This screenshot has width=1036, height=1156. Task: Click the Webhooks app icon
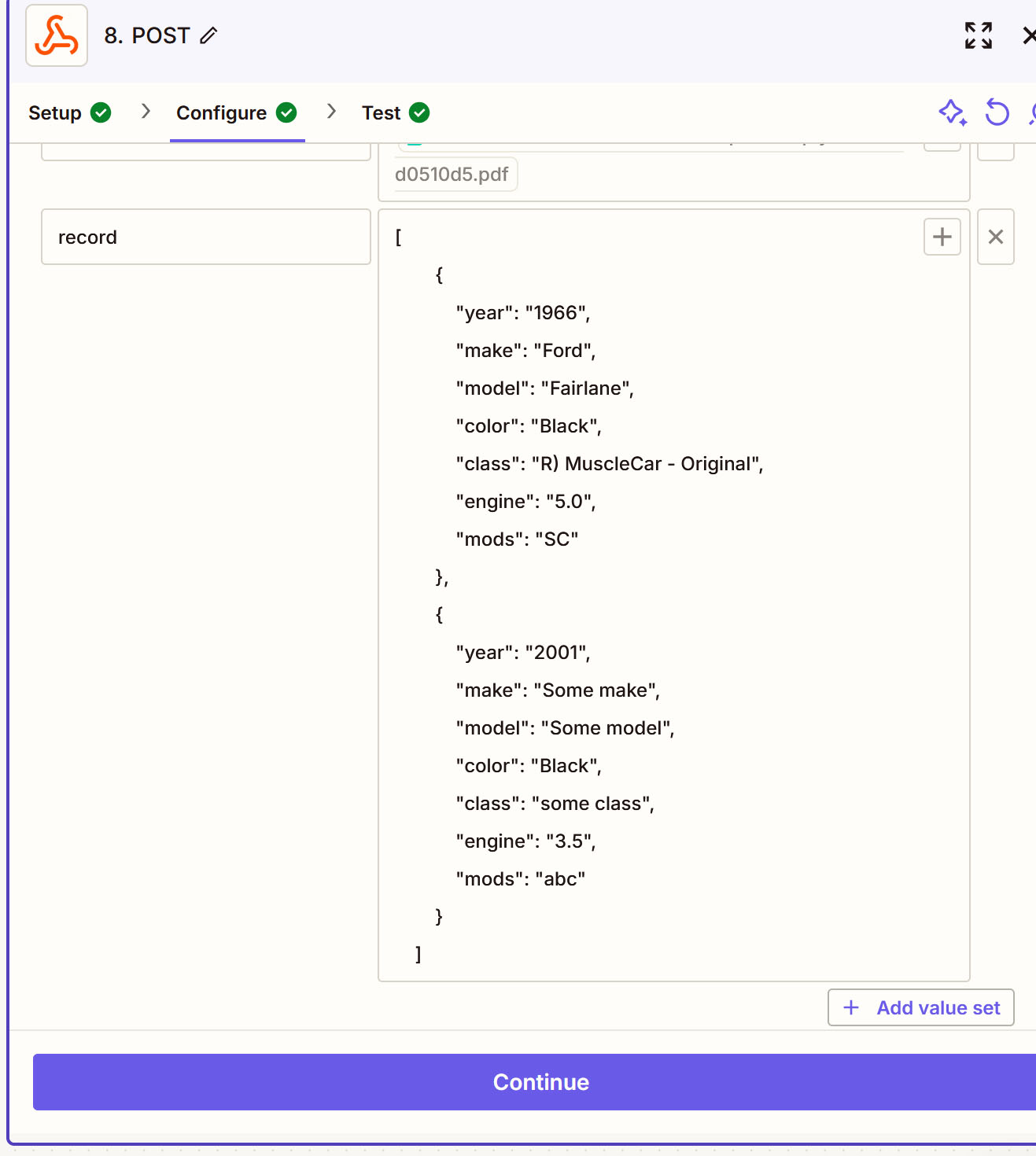point(57,35)
